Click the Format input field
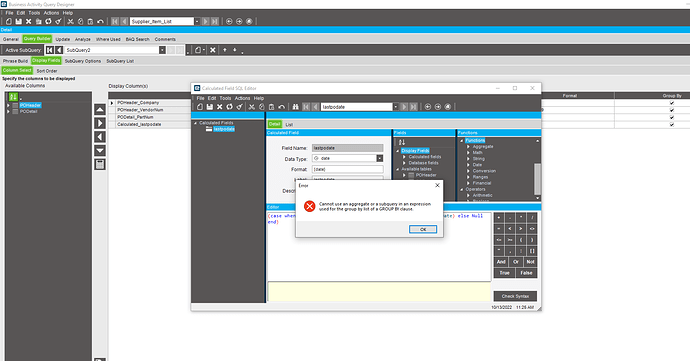Screen dimensions: 690x361 (348, 169)
